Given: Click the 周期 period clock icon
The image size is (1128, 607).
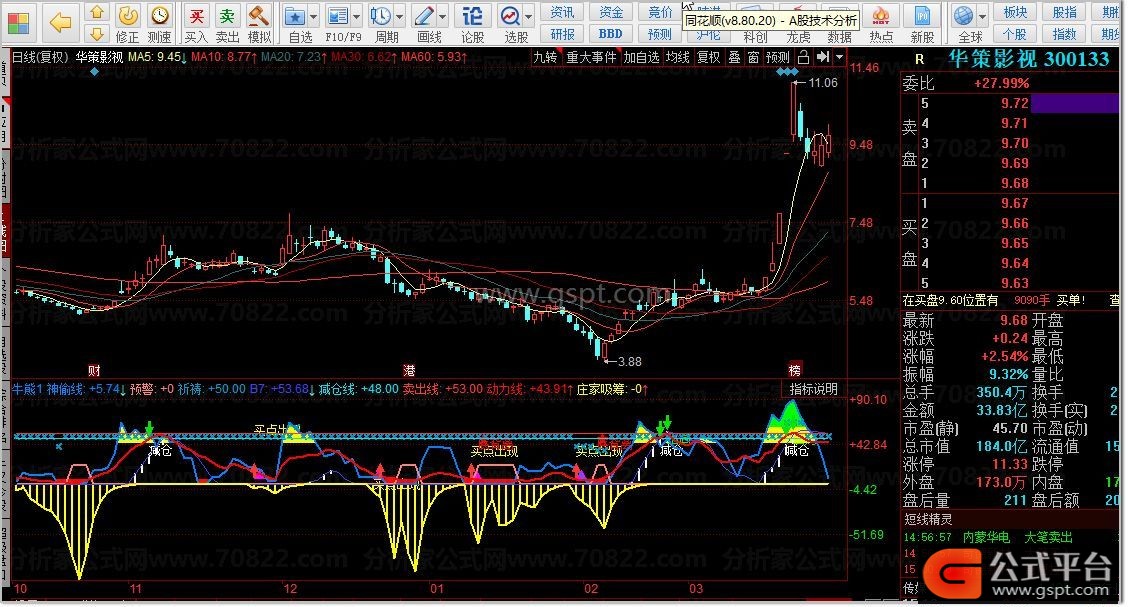Looking at the screenshot, I should click(381, 16).
